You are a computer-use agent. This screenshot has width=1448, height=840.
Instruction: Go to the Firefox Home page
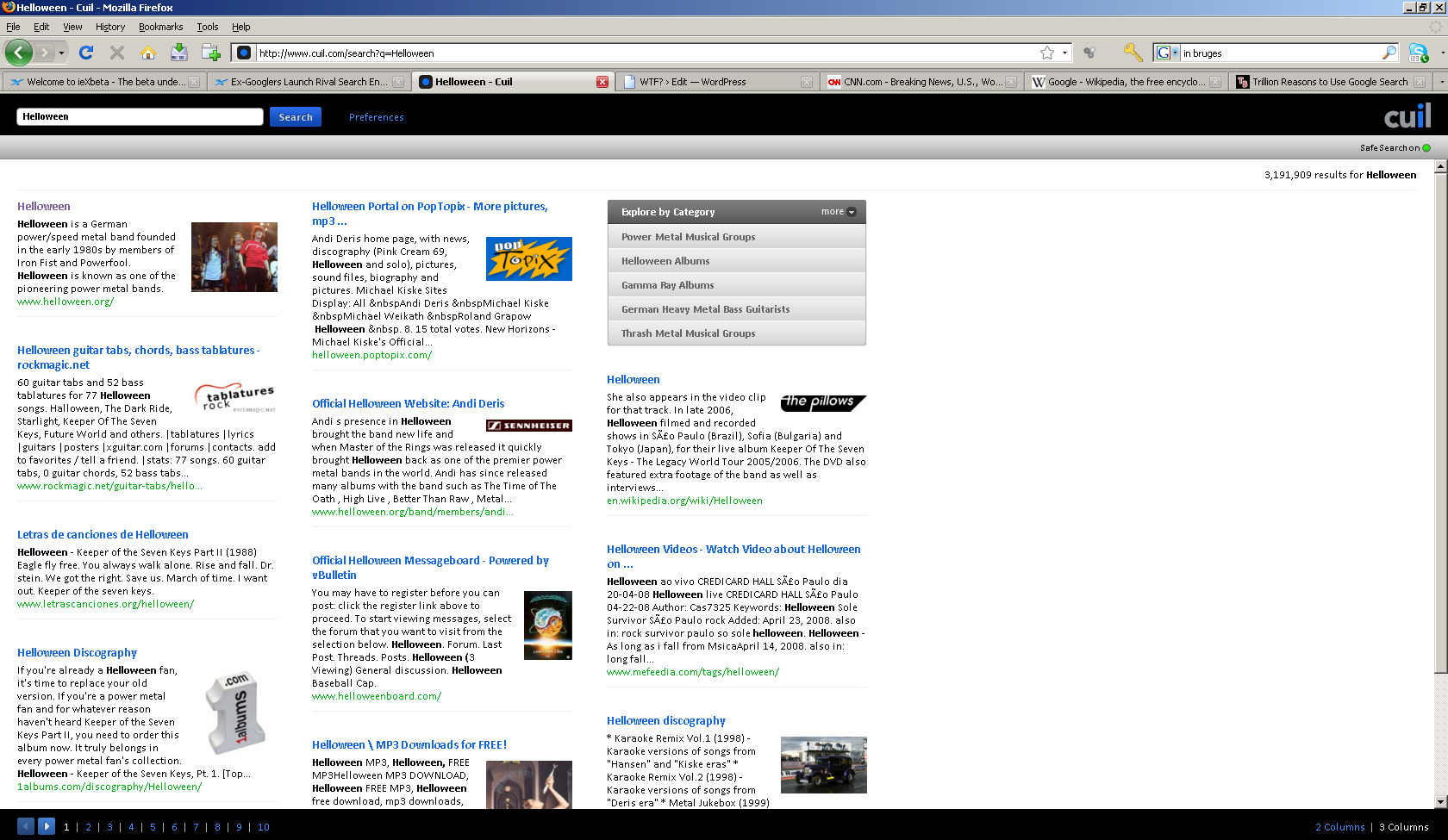[148, 53]
